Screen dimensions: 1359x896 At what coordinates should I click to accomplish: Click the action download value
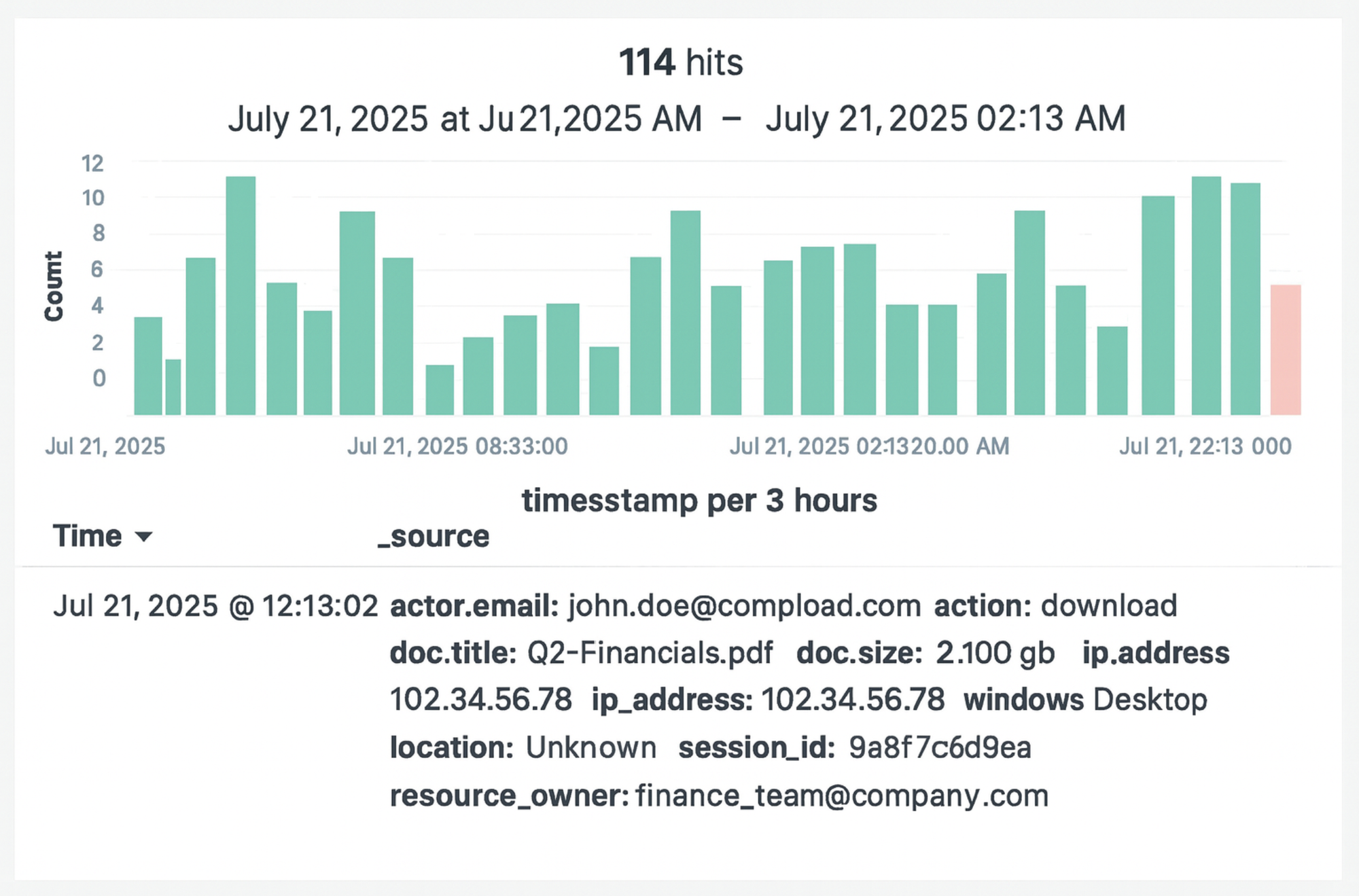1109,605
